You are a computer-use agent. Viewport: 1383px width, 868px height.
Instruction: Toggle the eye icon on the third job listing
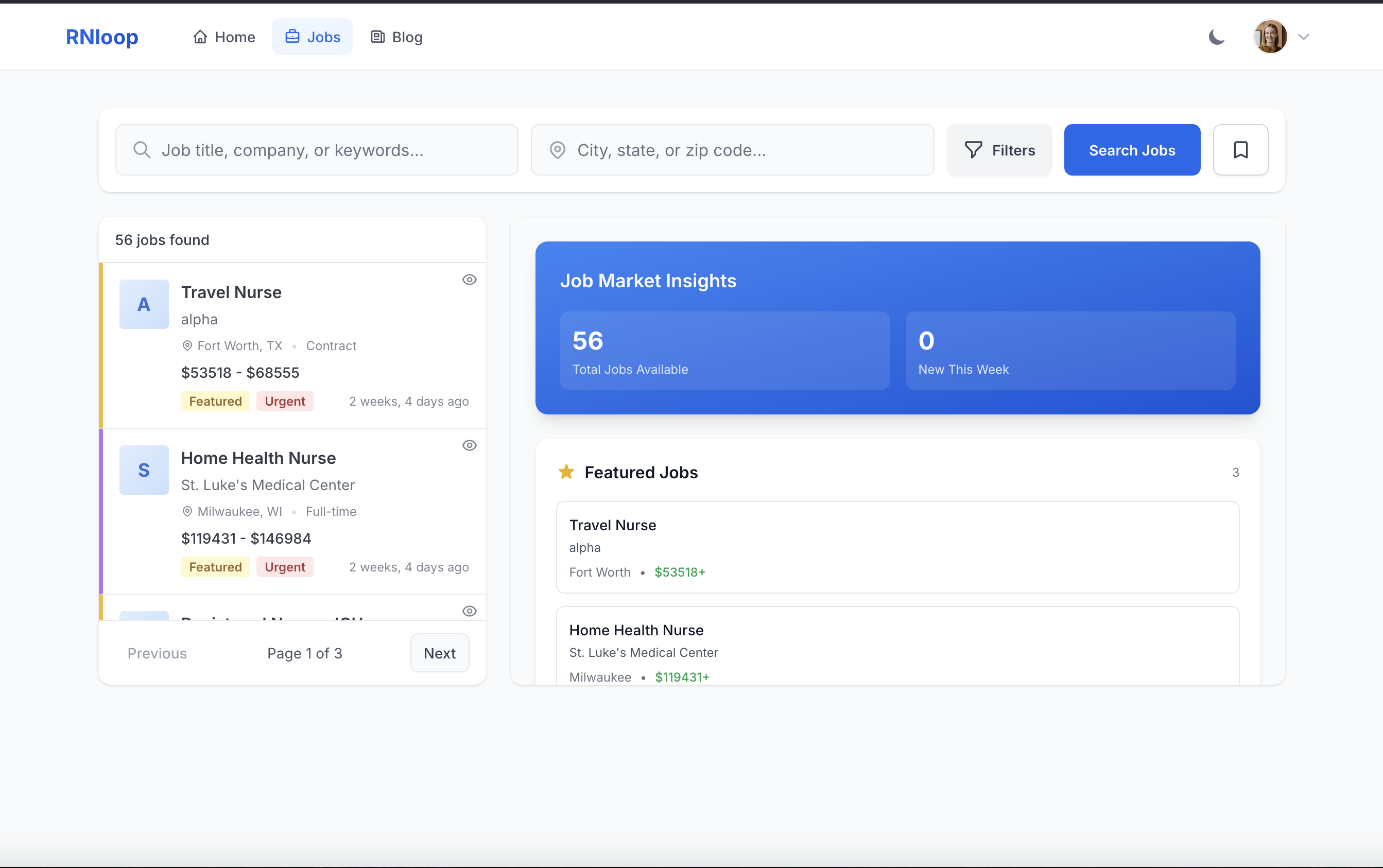pyautogui.click(x=469, y=611)
